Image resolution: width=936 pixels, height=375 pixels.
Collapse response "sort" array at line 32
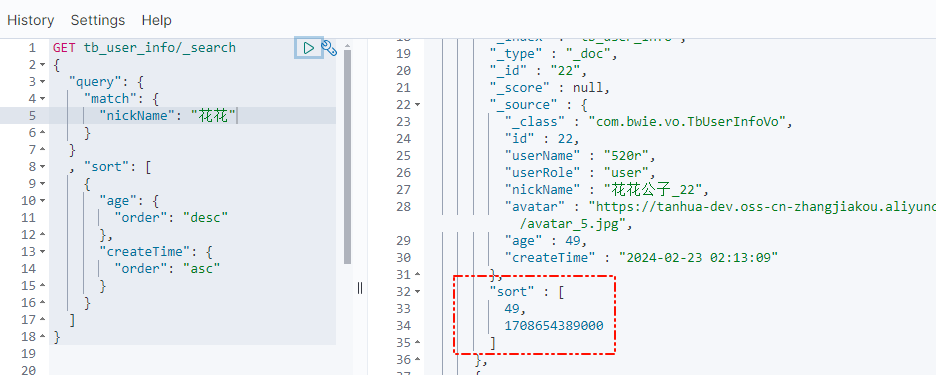[417, 292]
